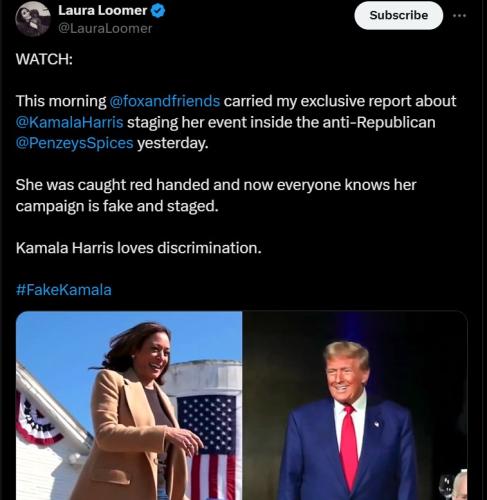Open the #FakeKamala hashtag
The width and height of the screenshot is (487, 500).
pos(64,290)
